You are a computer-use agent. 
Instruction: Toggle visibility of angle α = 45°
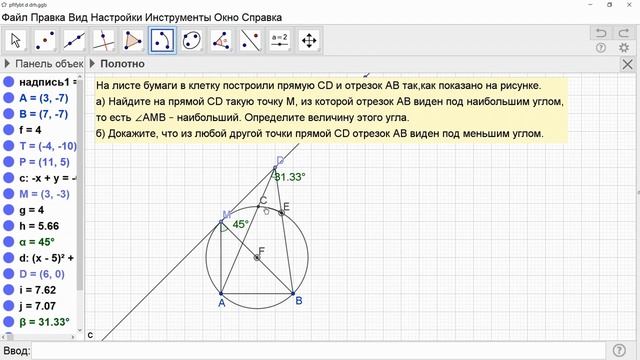[x=9, y=242]
